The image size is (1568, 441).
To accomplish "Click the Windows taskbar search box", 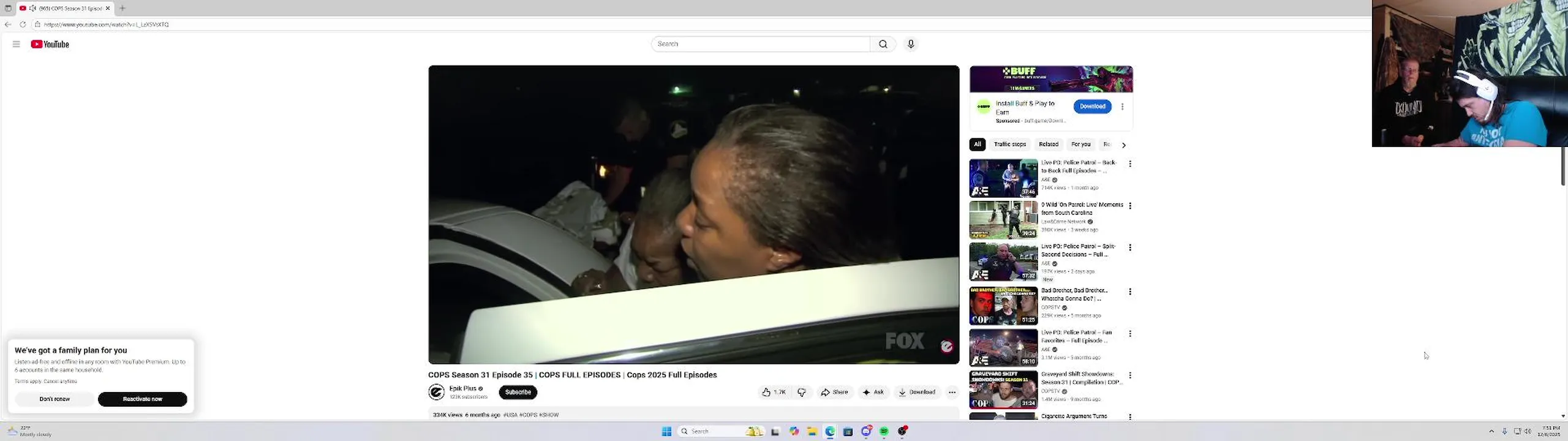I will (721, 431).
